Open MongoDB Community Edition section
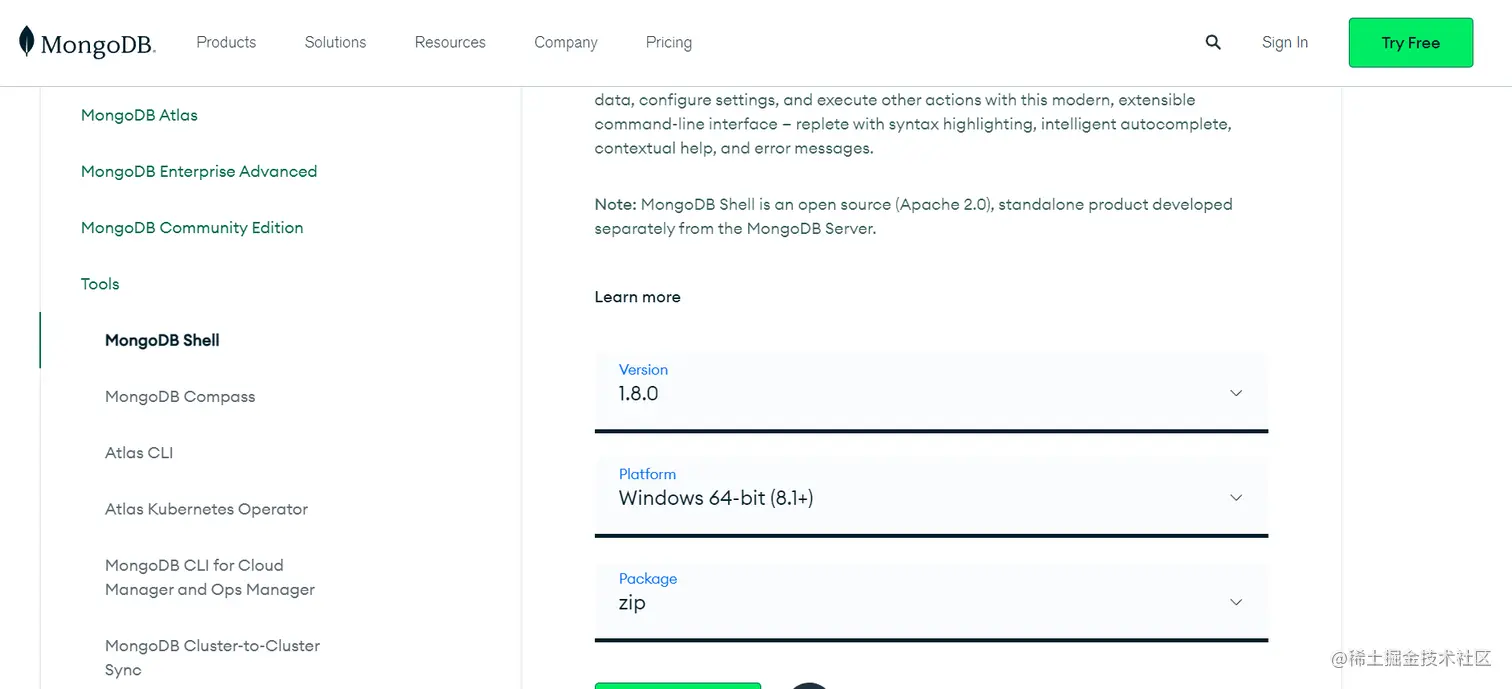Screen dimensions: 1512x689 (x=192, y=227)
